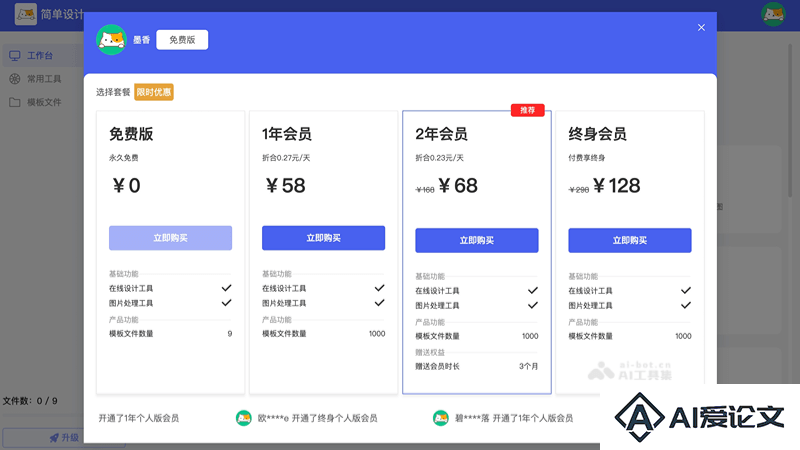Click the 模板文件 folder icon
Screen dimensions: 800x450
pyautogui.click(x=15, y=103)
